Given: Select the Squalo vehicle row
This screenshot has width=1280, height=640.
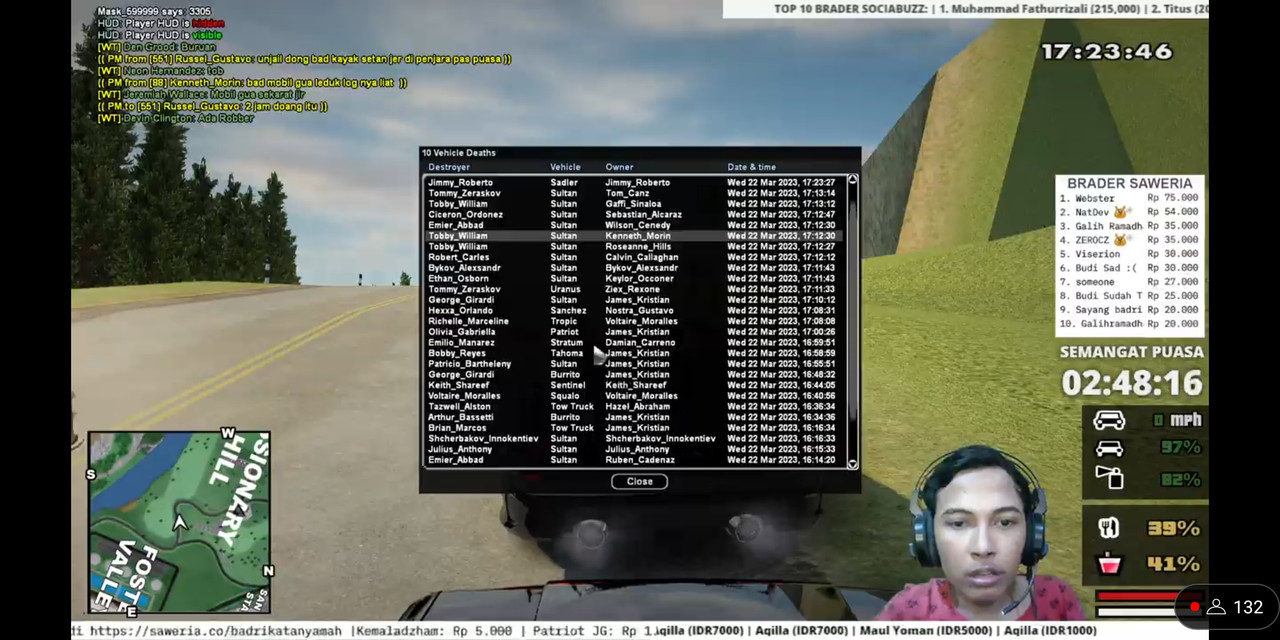Looking at the screenshot, I should click(x=635, y=396).
